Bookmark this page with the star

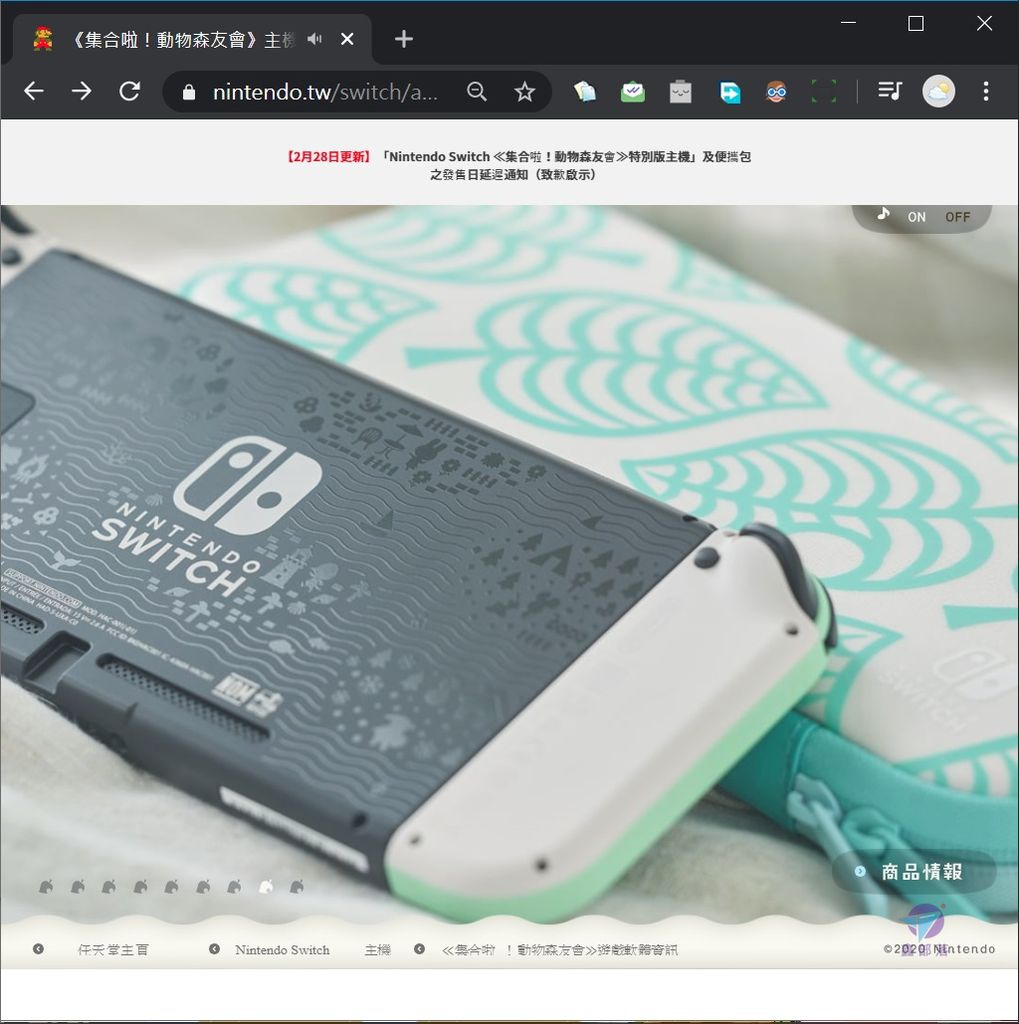(x=525, y=91)
